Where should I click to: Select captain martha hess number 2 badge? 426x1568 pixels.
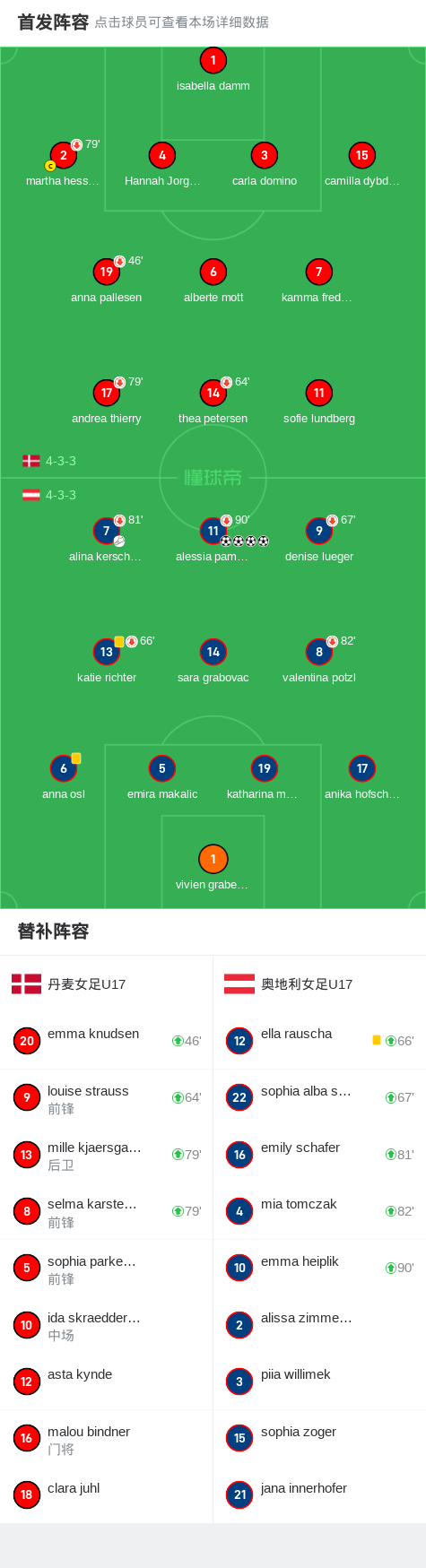63,155
